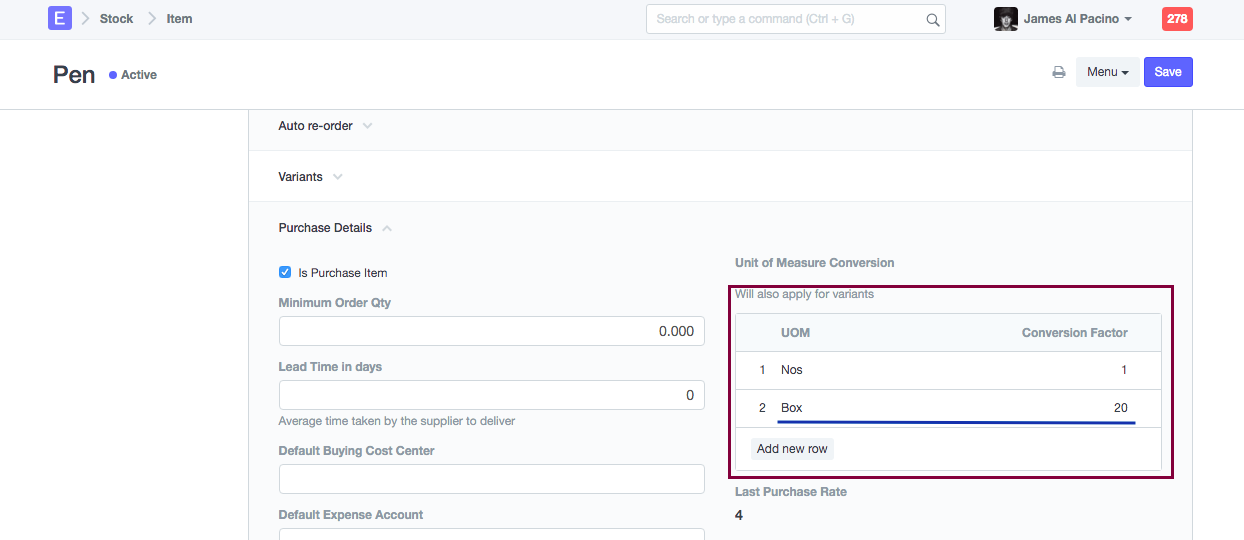Click the printer icon

tap(1058, 72)
